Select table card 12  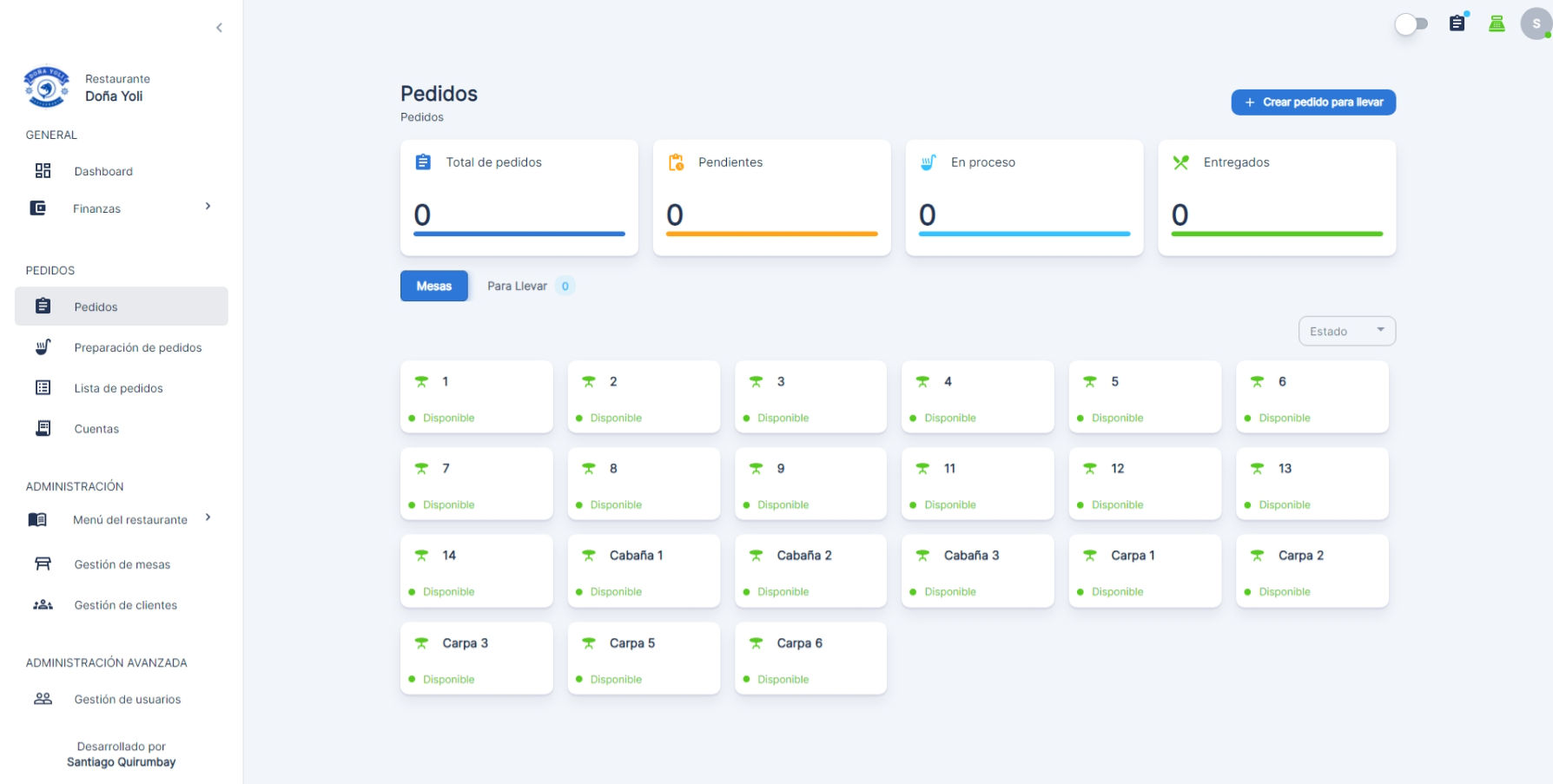point(1145,484)
